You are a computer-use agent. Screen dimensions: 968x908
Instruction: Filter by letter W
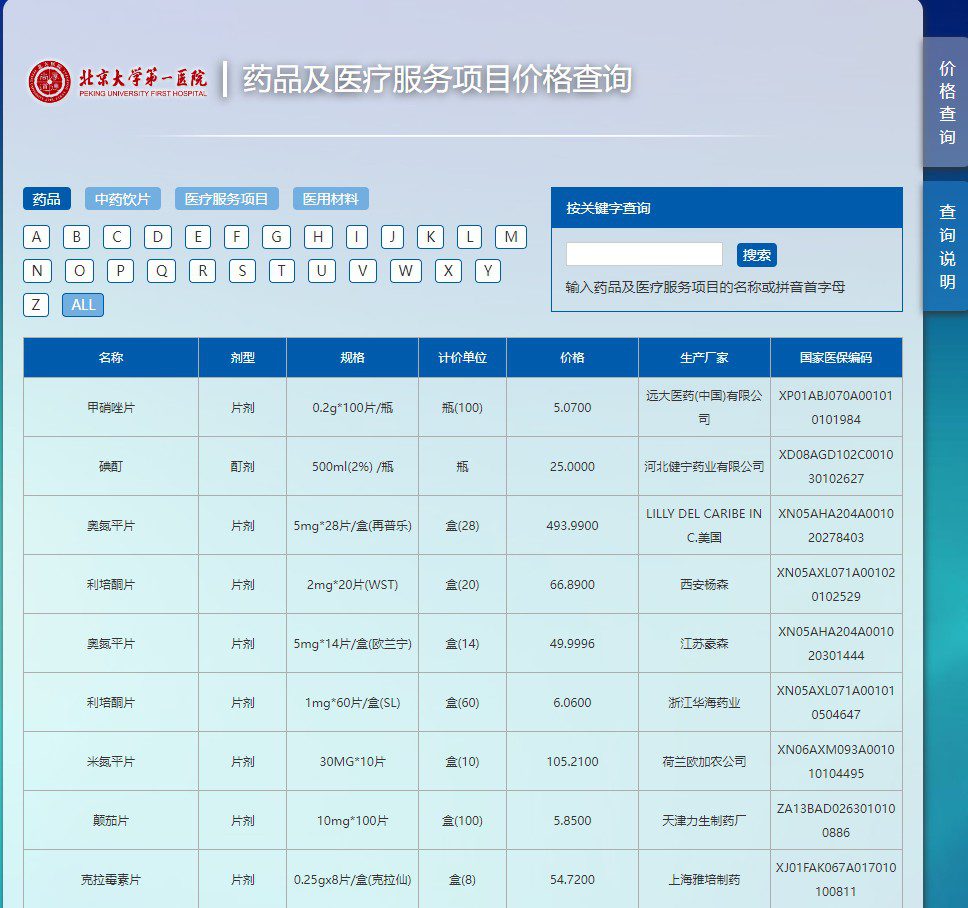406,271
